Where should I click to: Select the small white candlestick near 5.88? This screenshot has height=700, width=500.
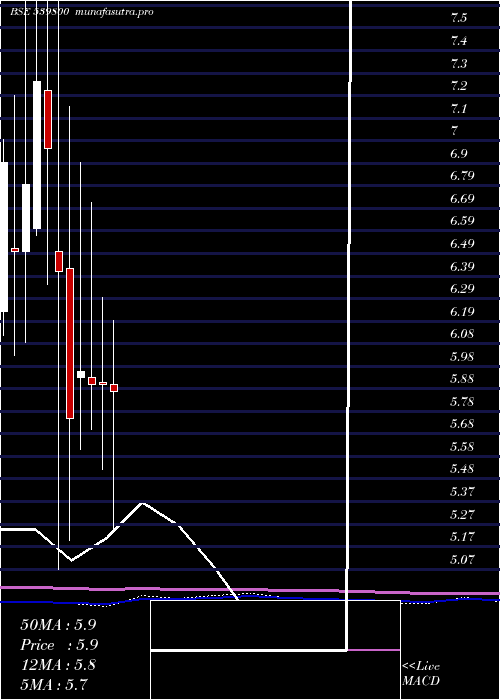(x=81, y=374)
